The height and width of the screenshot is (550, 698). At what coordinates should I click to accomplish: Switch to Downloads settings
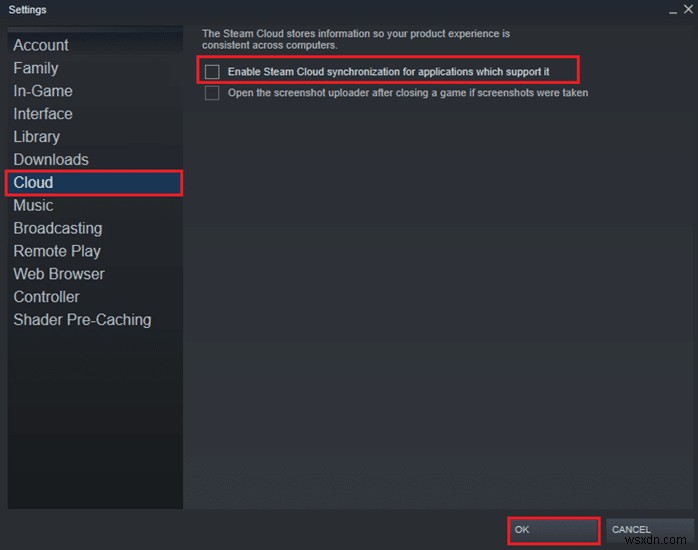(51, 160)
